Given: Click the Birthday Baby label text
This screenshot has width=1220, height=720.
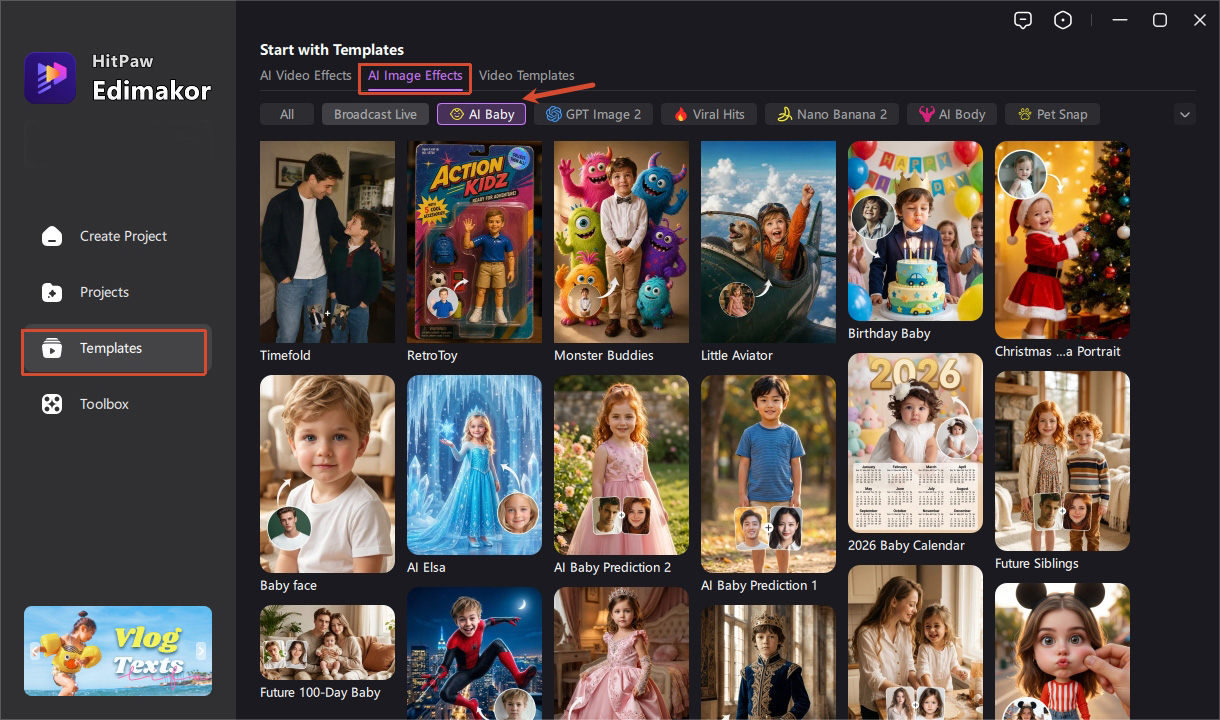Looking at the screenshot, I should (x=889, y=333).
